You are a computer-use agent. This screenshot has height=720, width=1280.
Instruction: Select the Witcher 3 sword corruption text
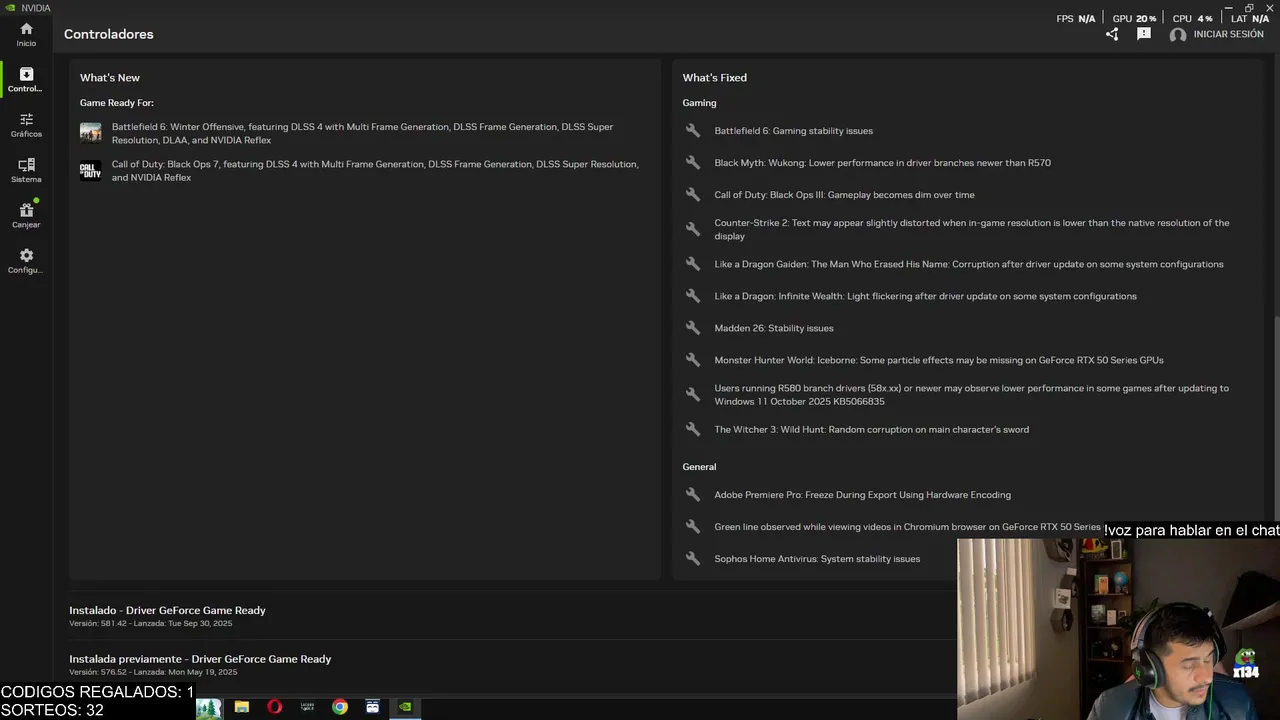[872, 429]
